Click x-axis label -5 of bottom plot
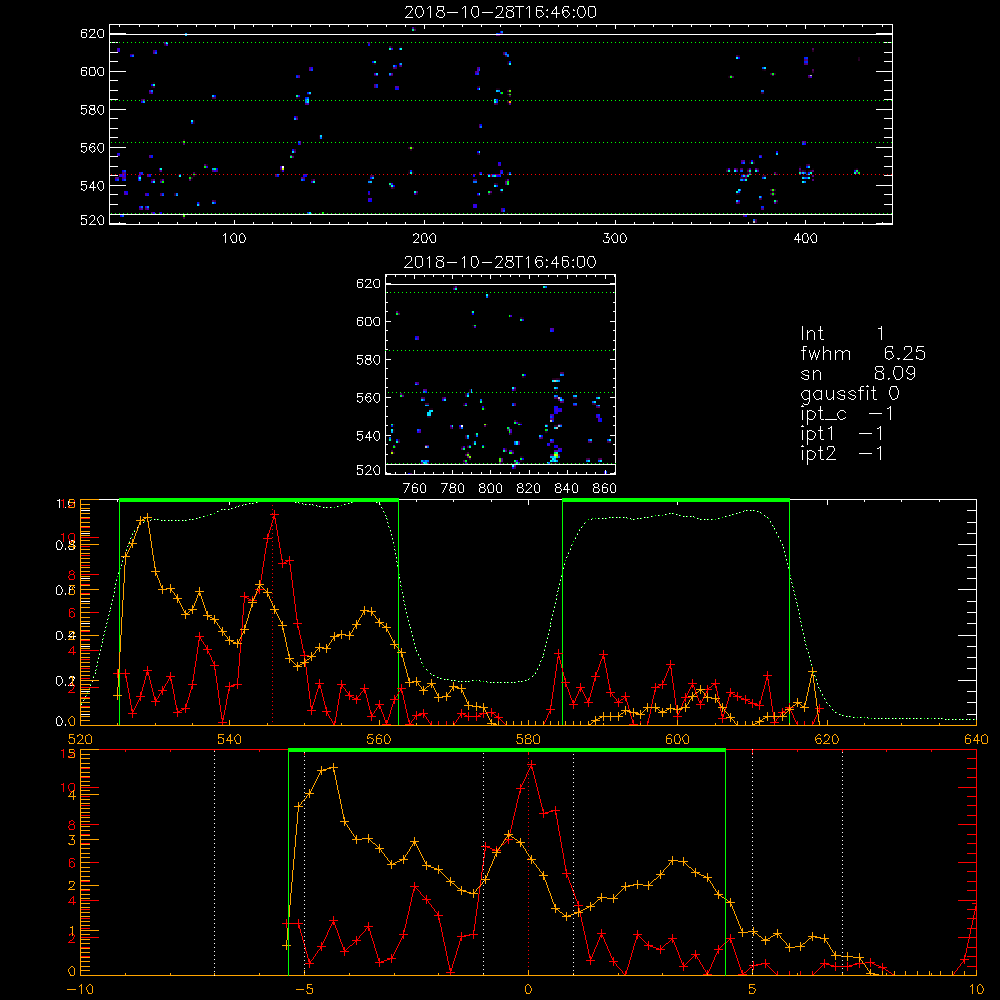1000x1000 pixels. click(x=304, y=990)
